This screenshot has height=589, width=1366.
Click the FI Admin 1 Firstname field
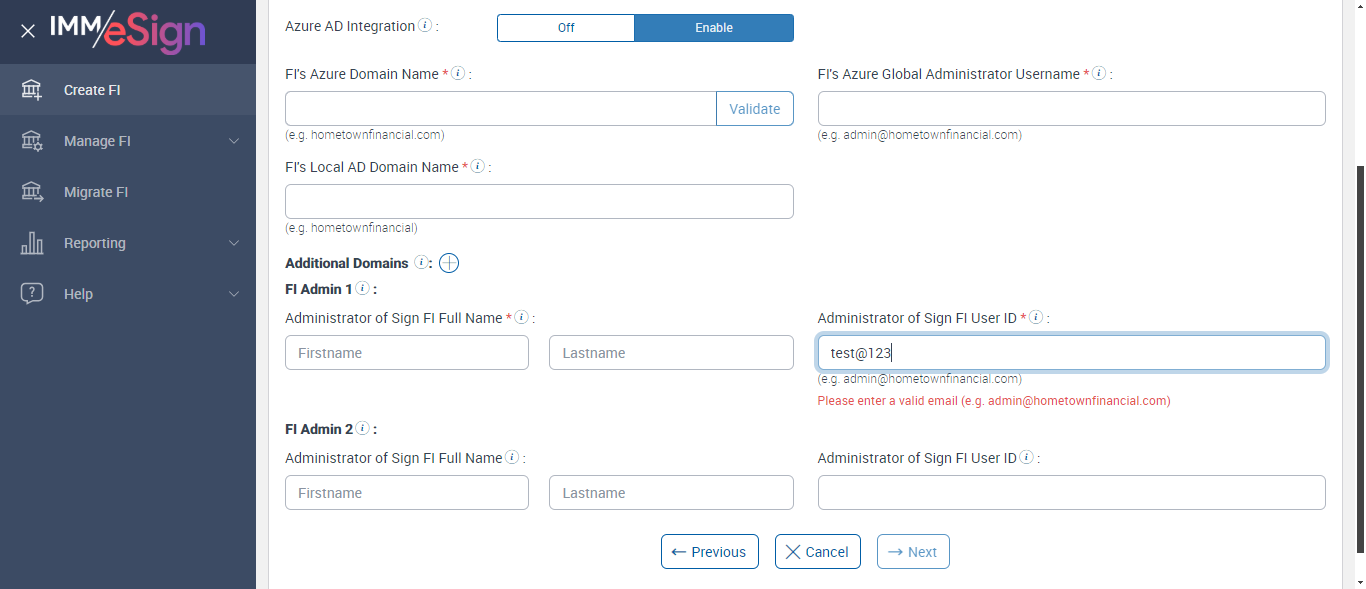(x=407, y=353)
